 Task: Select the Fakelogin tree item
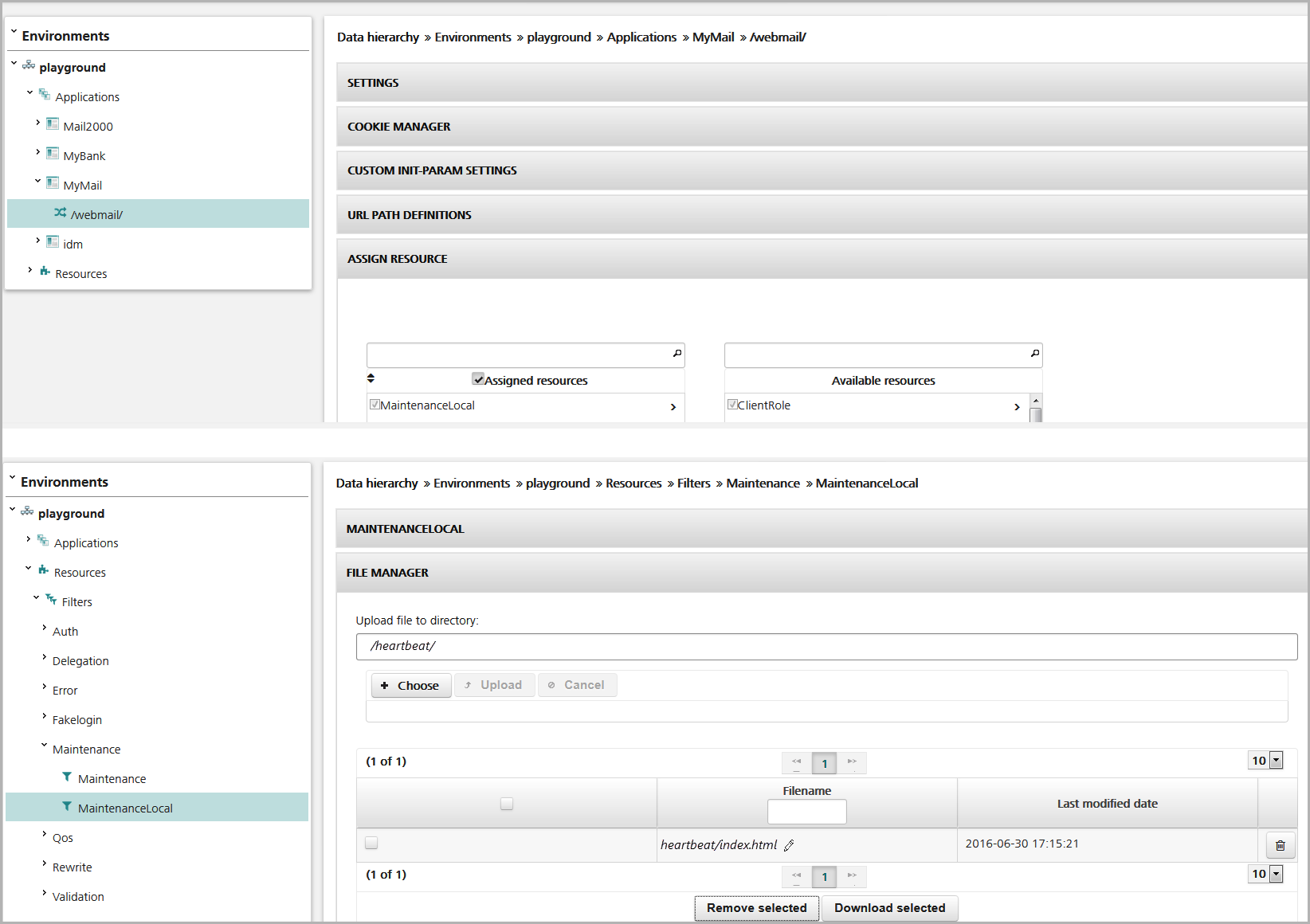(77, 720)
